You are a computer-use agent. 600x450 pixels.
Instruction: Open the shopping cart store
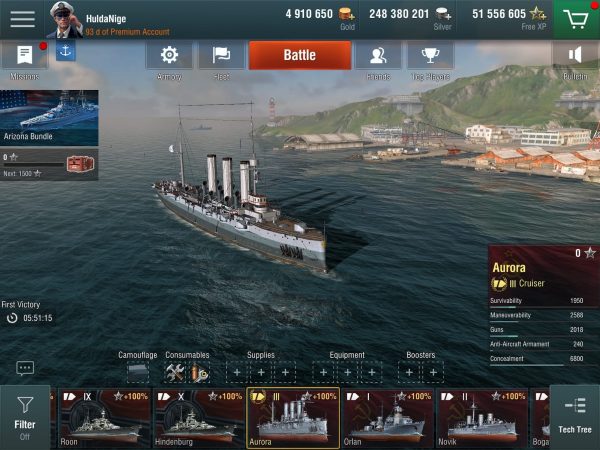[576, 19]
